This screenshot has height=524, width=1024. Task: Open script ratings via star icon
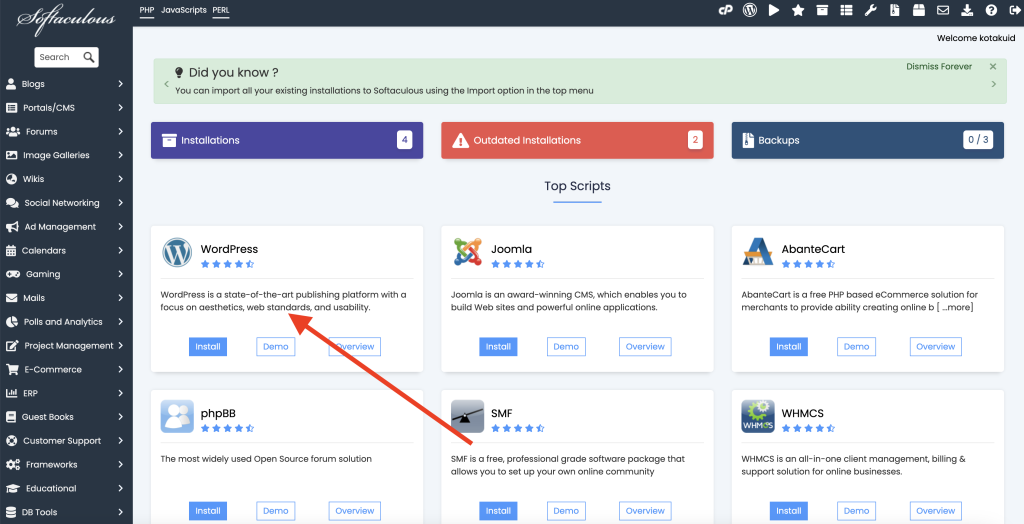coord(797,10)
